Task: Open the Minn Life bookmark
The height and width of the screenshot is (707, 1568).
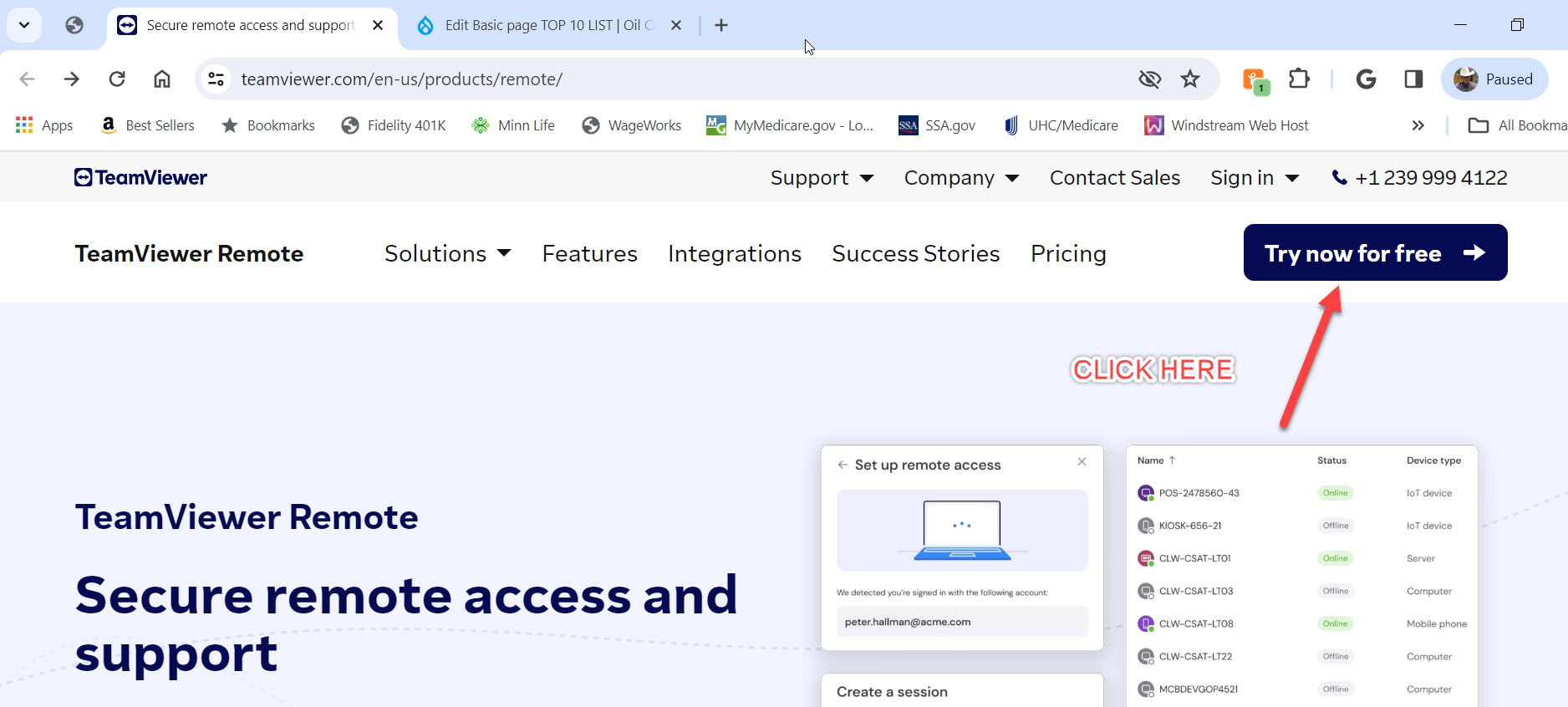Action: click(513, 125)
